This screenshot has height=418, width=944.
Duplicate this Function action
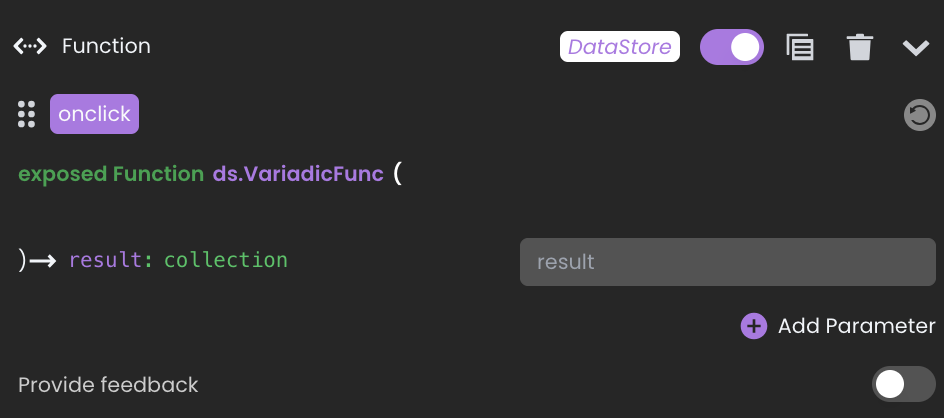pos(800,47)
